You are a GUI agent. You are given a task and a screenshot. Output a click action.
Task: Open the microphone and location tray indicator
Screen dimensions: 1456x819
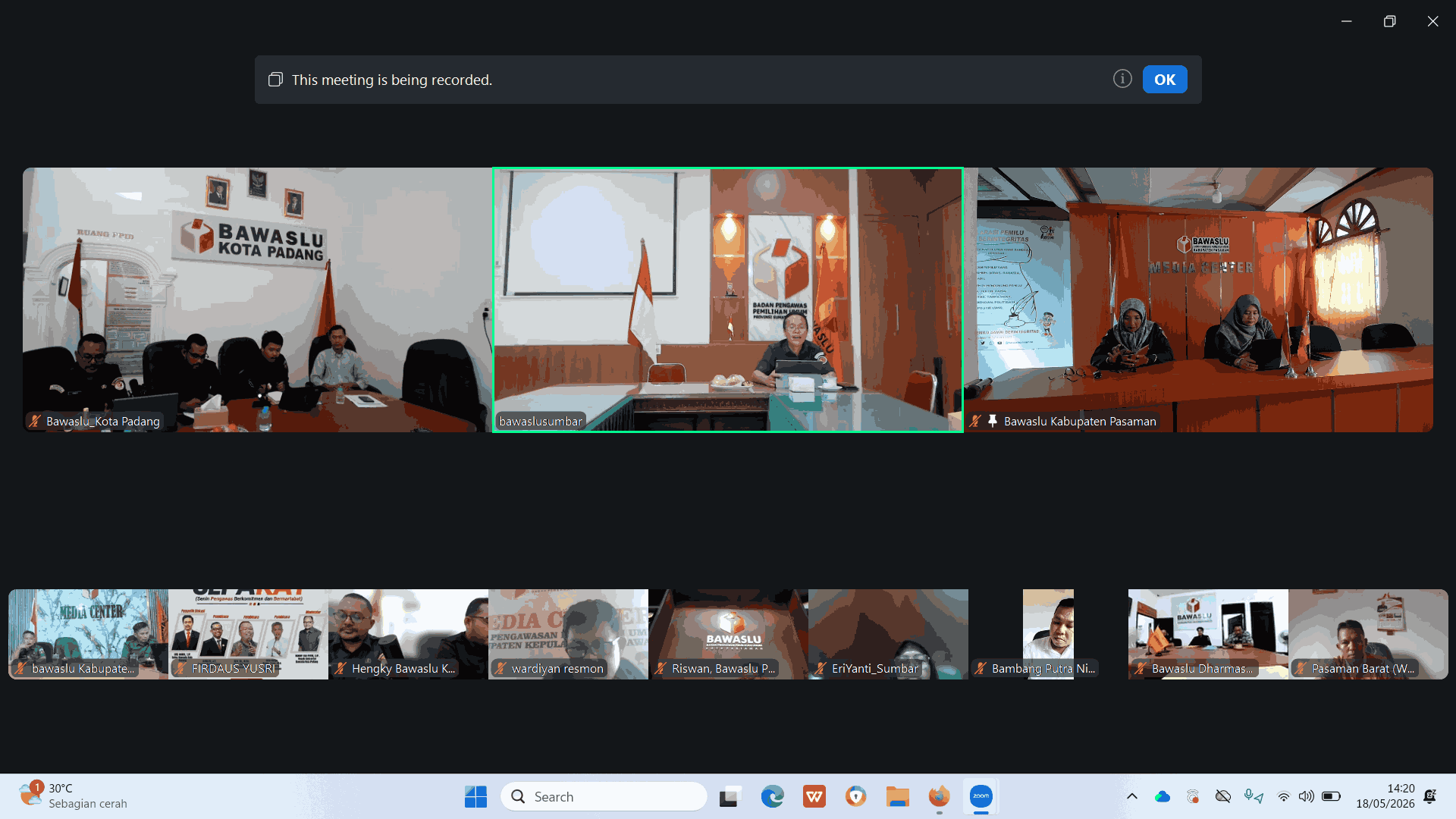tap(1254, 796)
